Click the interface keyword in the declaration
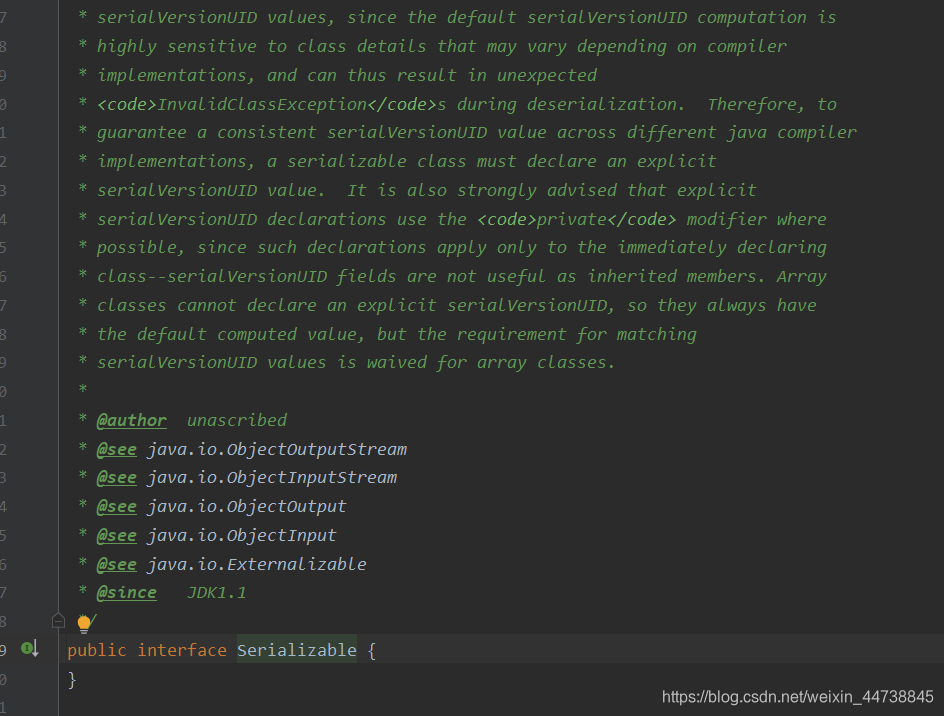Image resolution: width=944 pixels, height=716 pixels. coord(182,649)
